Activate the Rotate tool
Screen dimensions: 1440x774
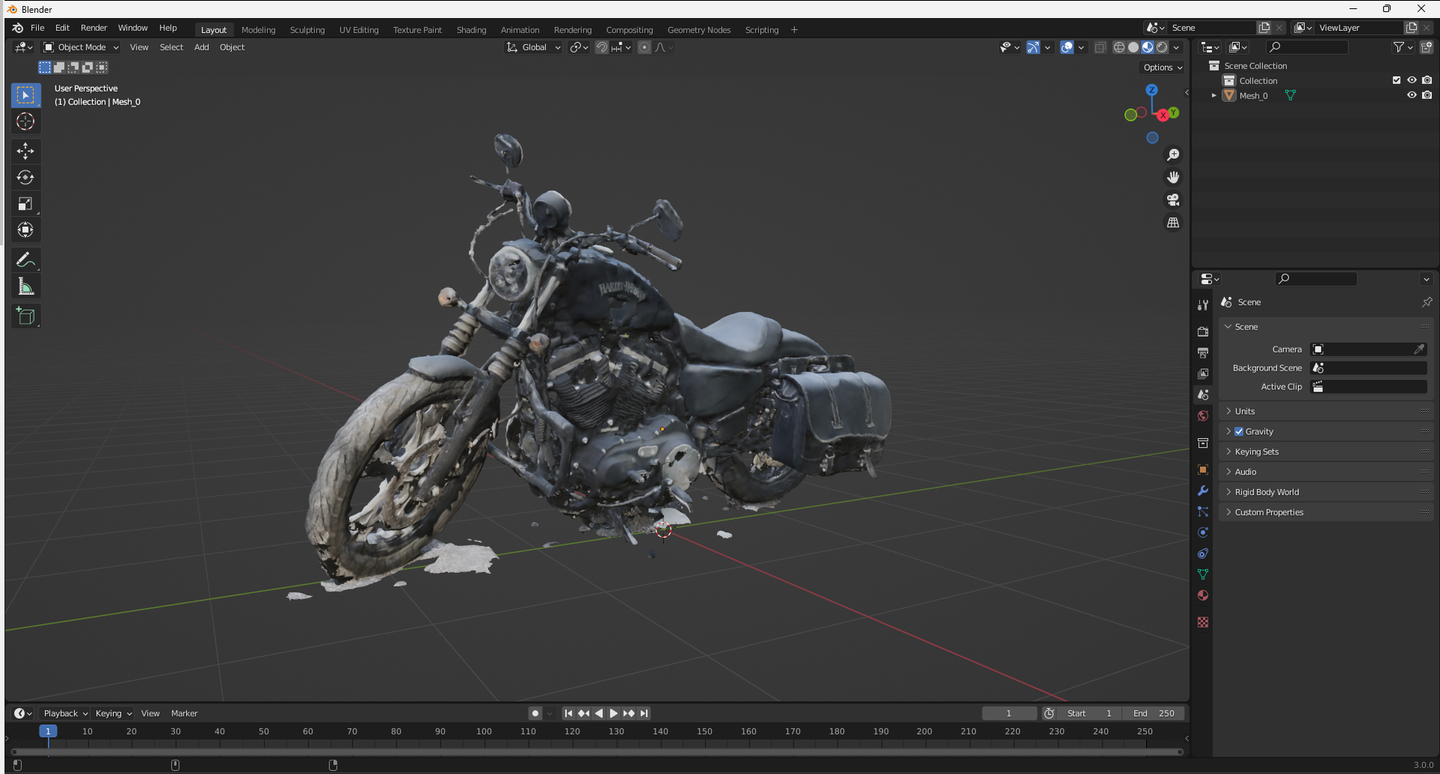25,177
